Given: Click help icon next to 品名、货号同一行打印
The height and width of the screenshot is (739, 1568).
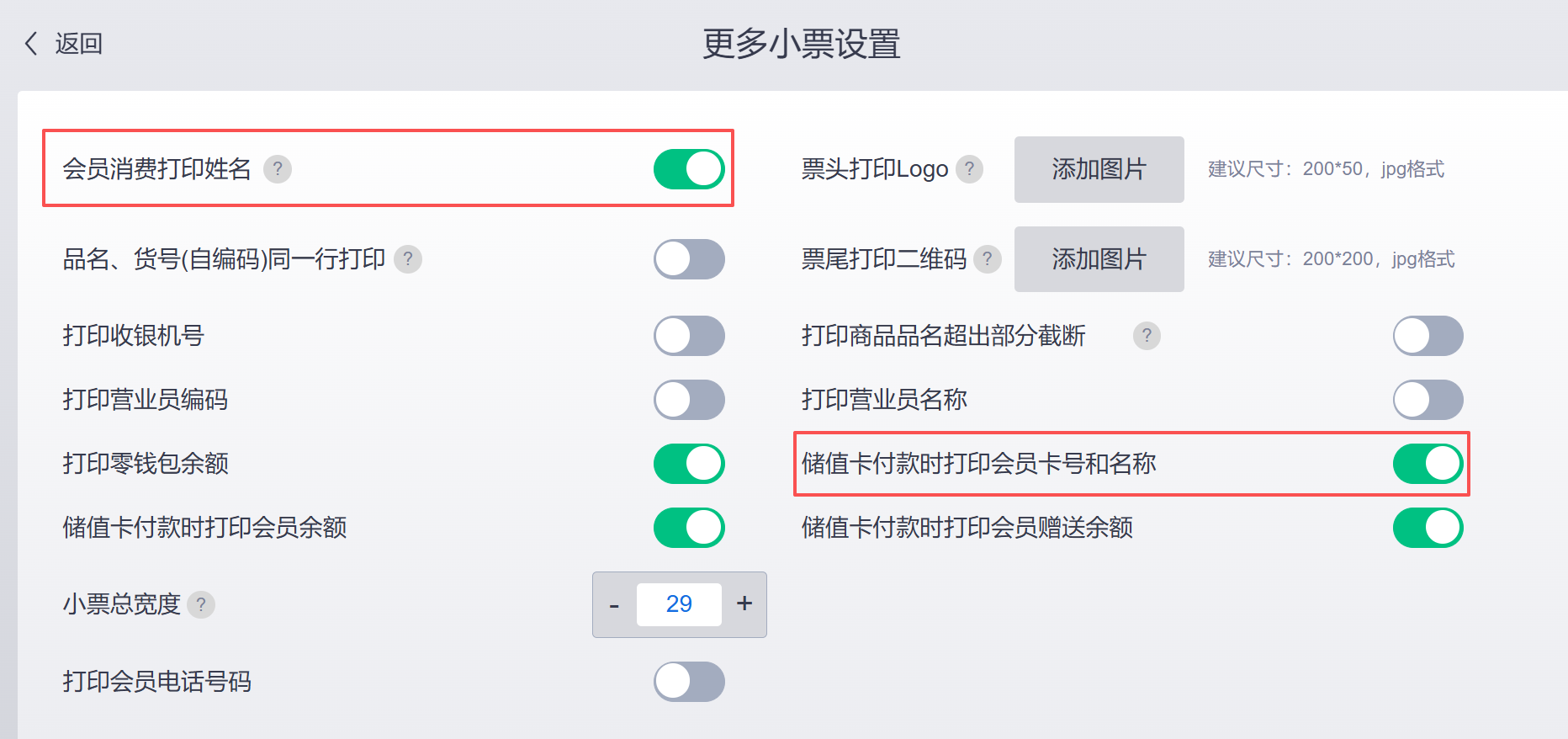Looking at the screenshot, I should 408,259.
